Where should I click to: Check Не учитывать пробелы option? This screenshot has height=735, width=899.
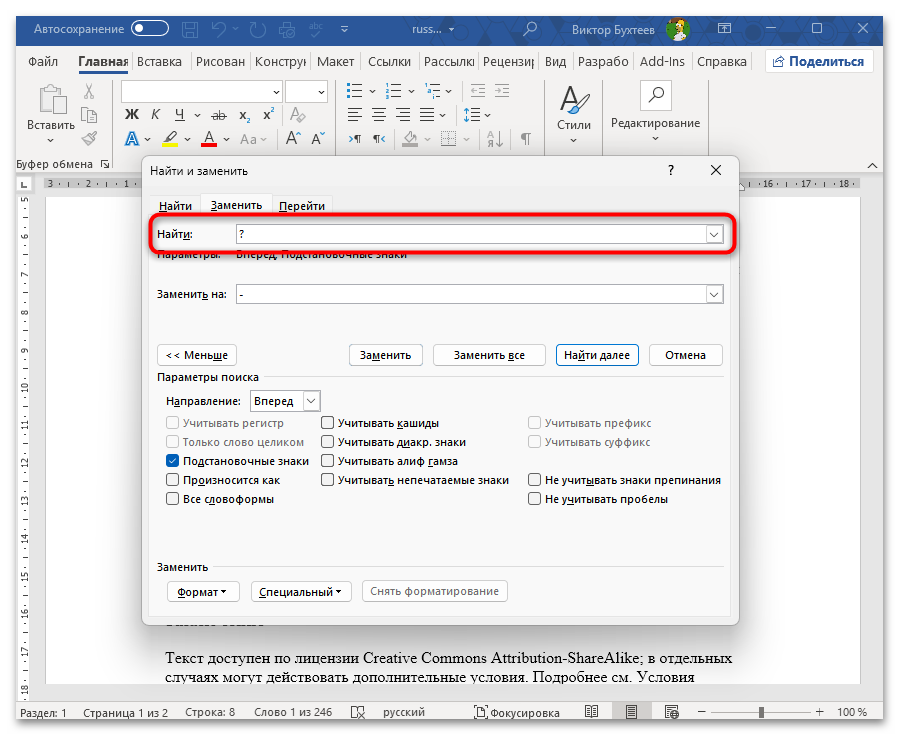click(535, 499)
